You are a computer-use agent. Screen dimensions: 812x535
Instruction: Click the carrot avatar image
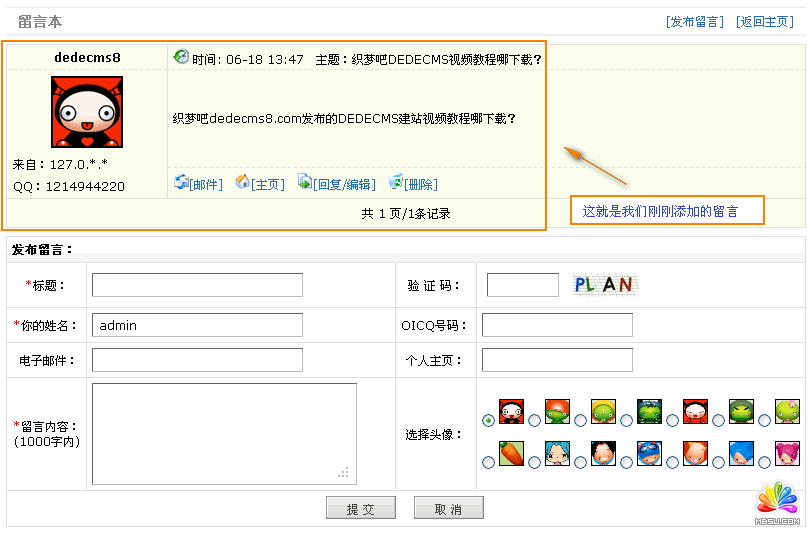(x=511, y=453)
